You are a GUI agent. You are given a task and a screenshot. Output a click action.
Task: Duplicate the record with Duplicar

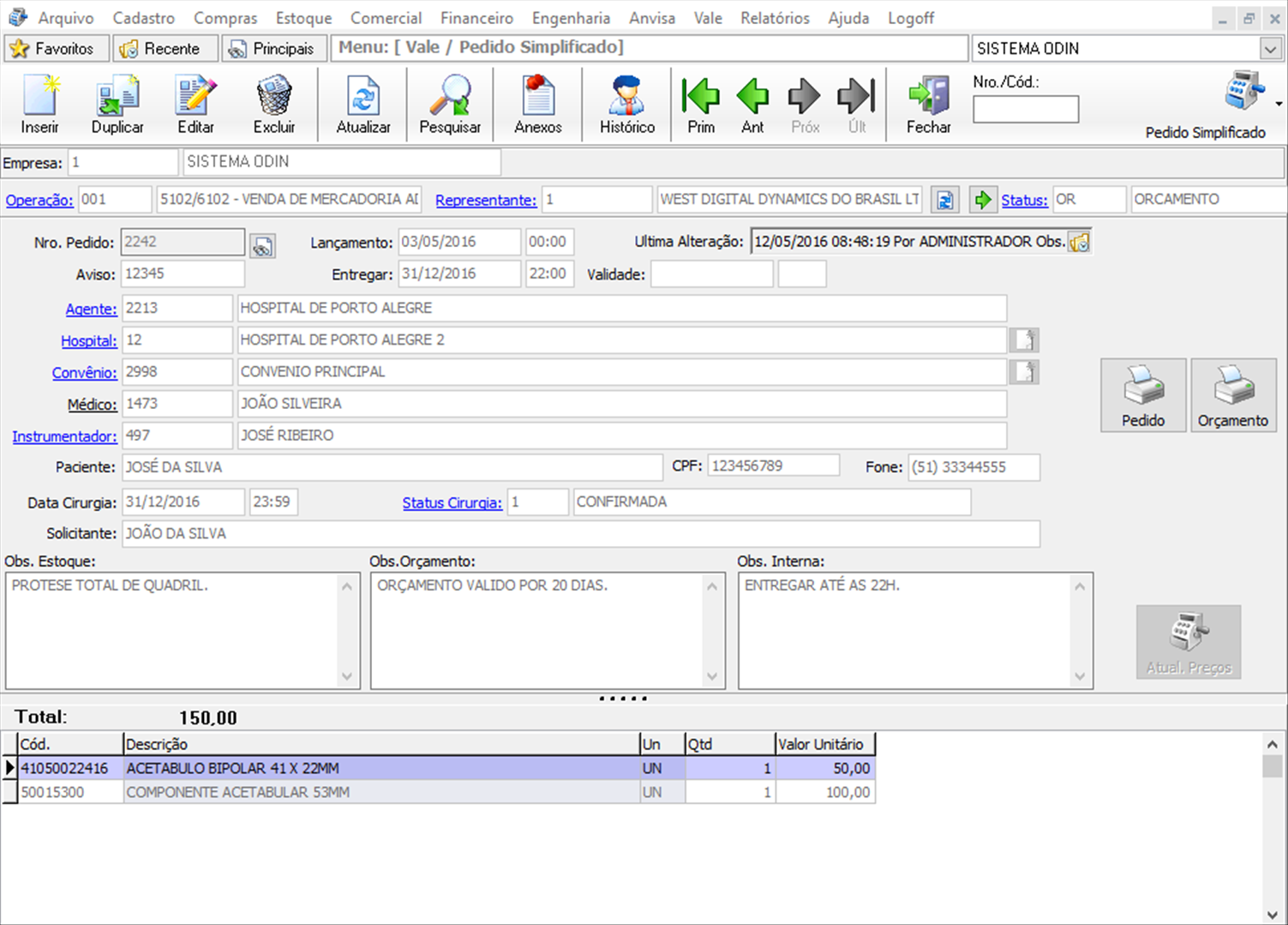point(117,105)
